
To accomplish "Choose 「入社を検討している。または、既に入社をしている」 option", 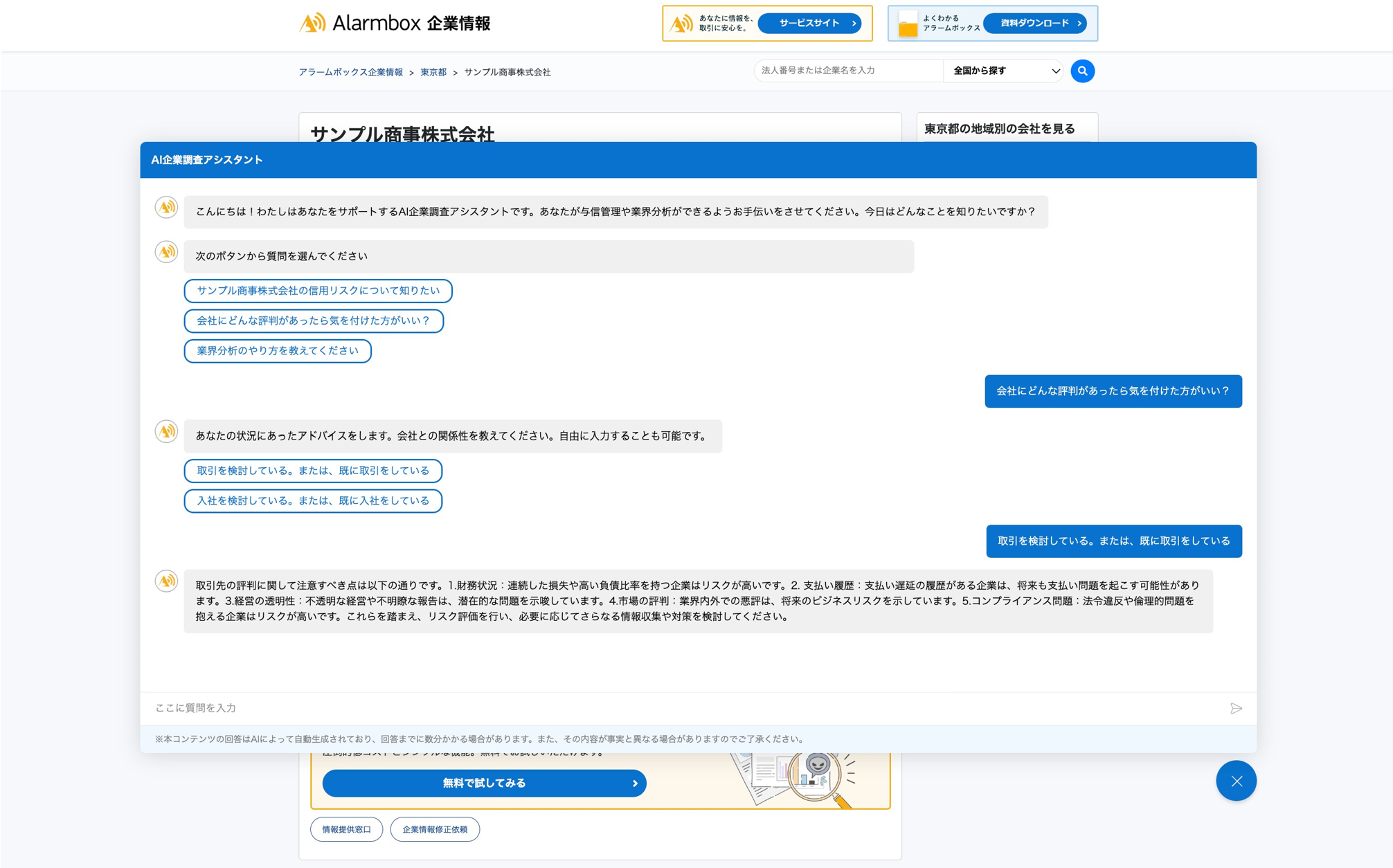I will click(313, 500).
